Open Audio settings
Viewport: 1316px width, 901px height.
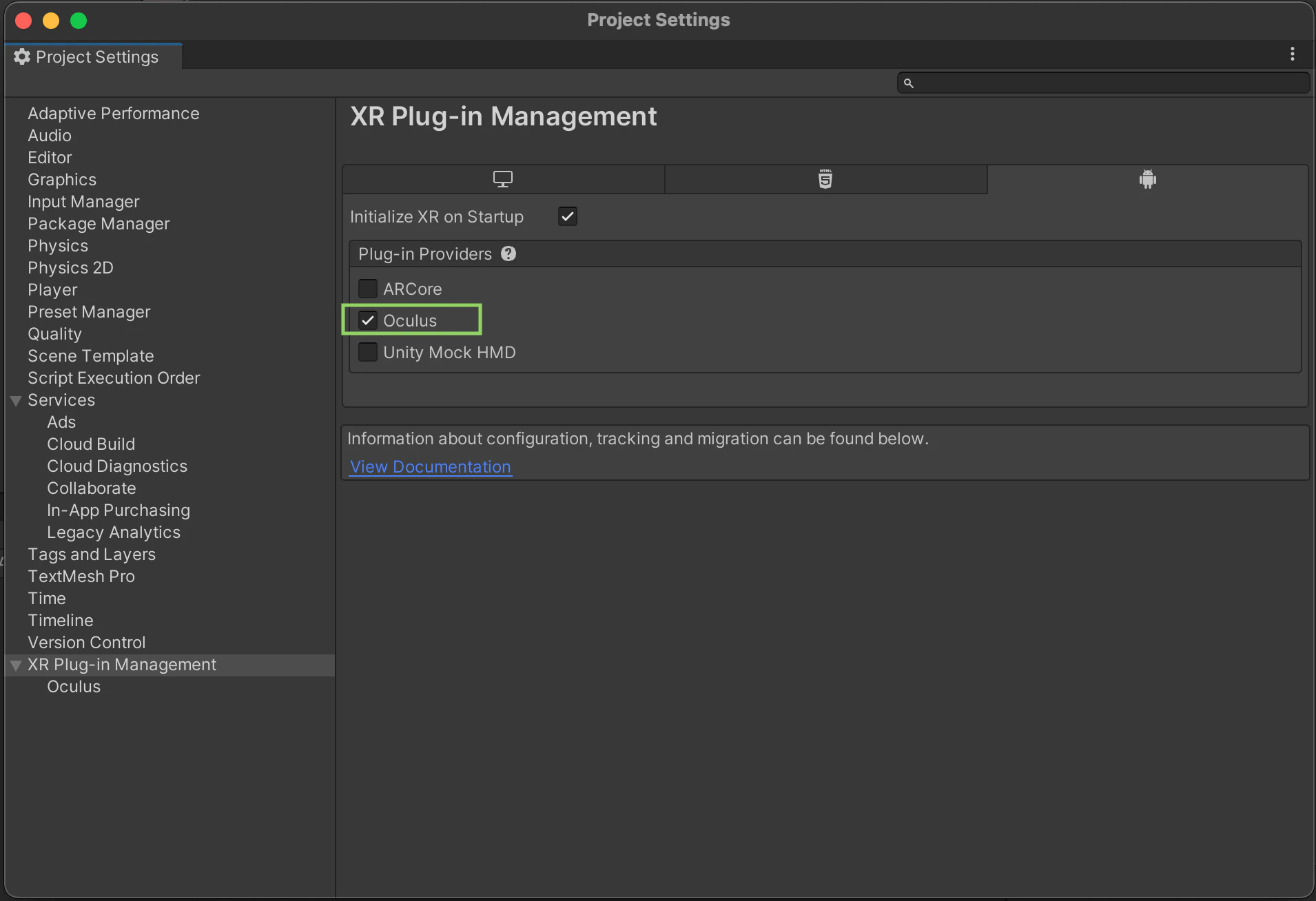click(50, 135)
